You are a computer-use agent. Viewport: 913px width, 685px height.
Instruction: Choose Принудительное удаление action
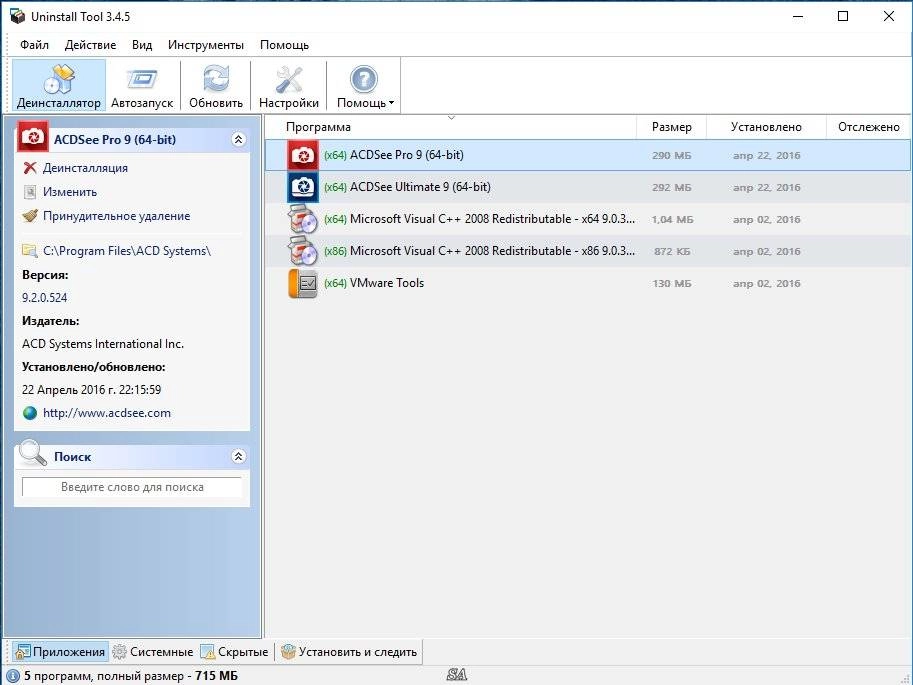[x=116, y=216]
